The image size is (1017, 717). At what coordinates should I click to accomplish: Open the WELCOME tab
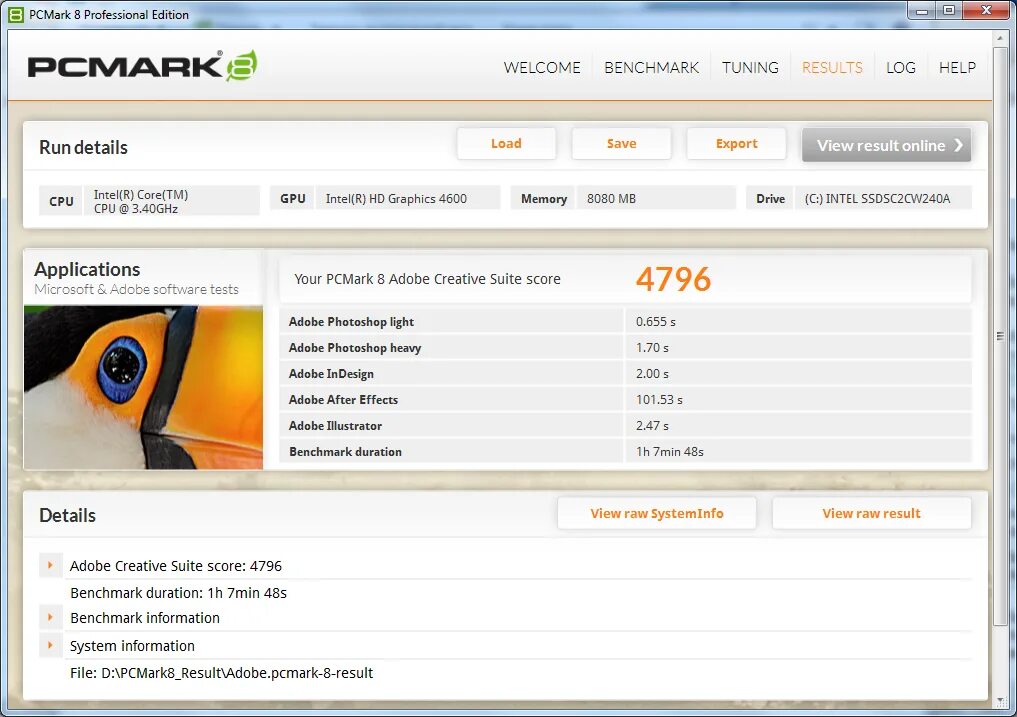tap(542, 67)
